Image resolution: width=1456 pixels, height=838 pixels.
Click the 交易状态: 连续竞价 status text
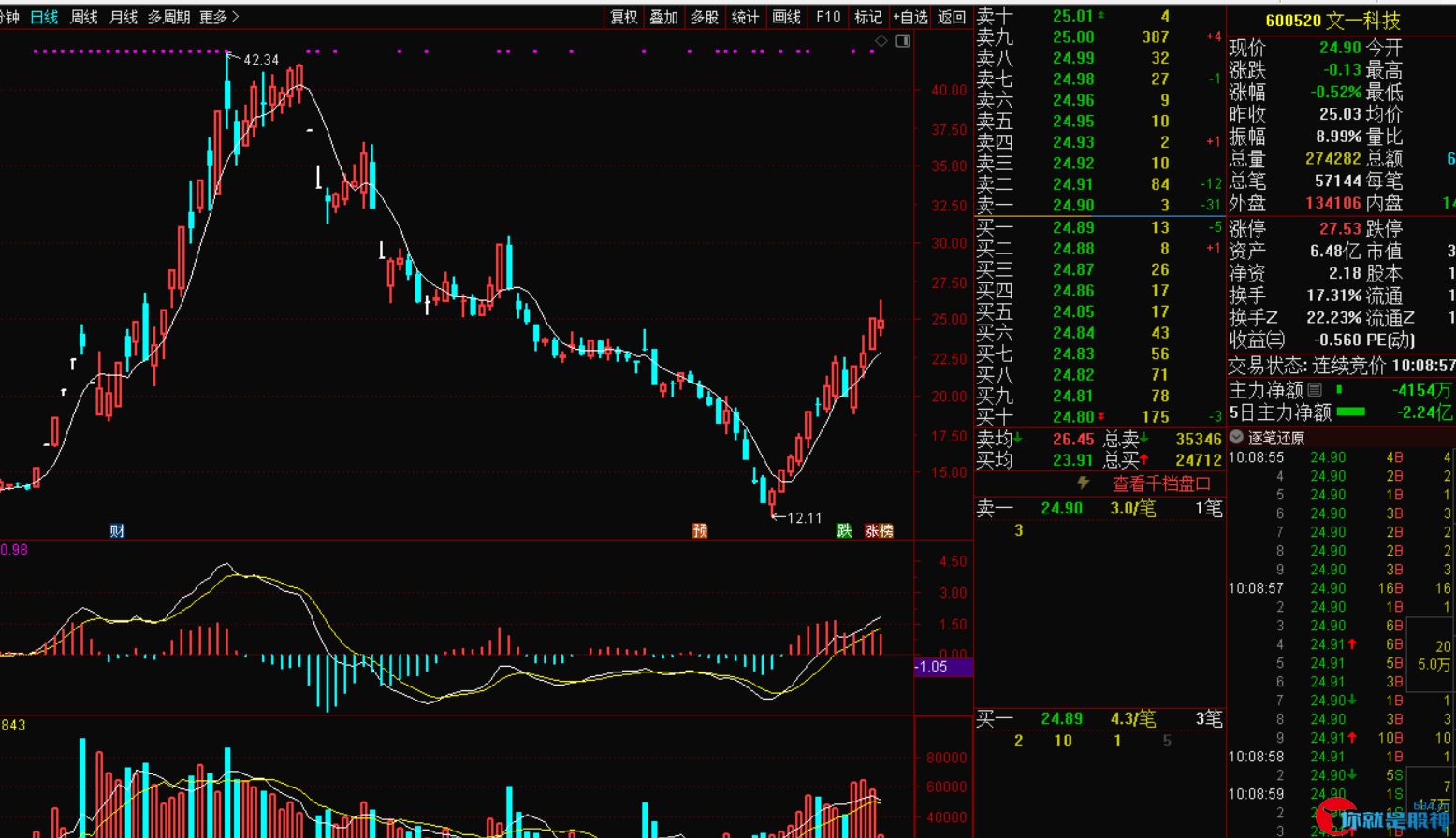tap(1307, 366)
